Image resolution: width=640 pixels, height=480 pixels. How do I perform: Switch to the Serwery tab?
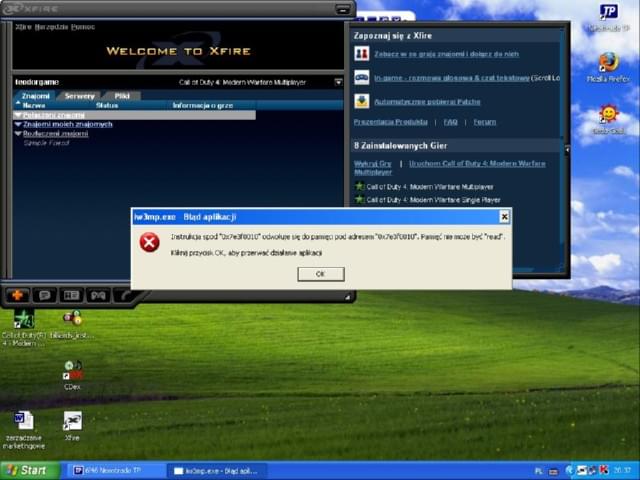click(x=80, y=96)
